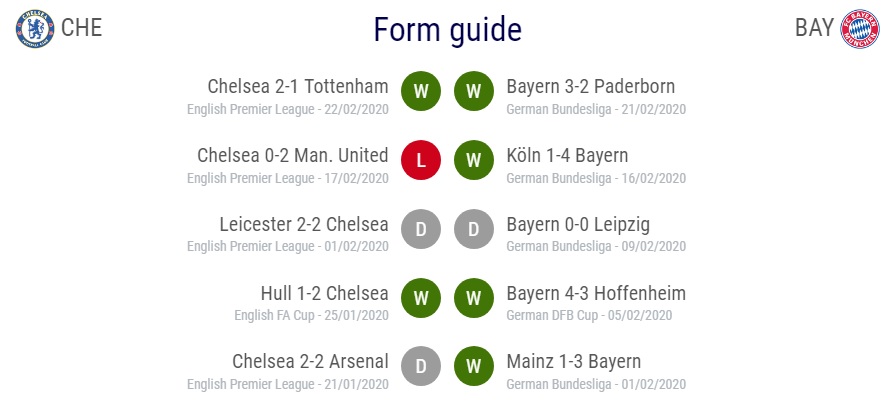Open the Chelsea 2-2 Arsenal match result
This screenshot has height=407, width=889.
[x=311, y=362]
